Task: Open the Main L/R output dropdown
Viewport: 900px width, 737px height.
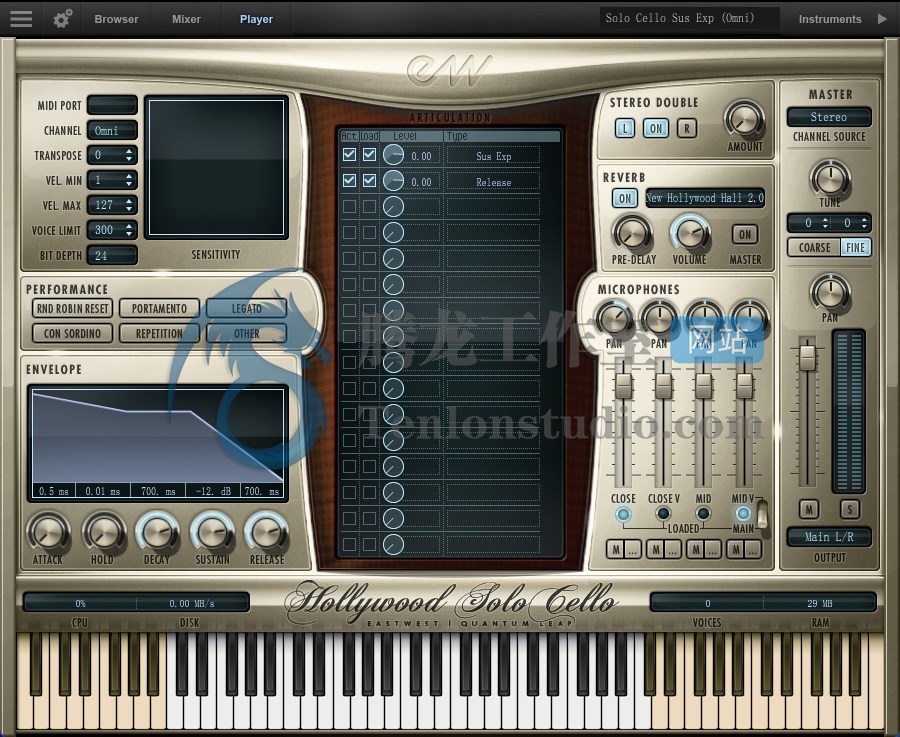Action: coord(829,537)
